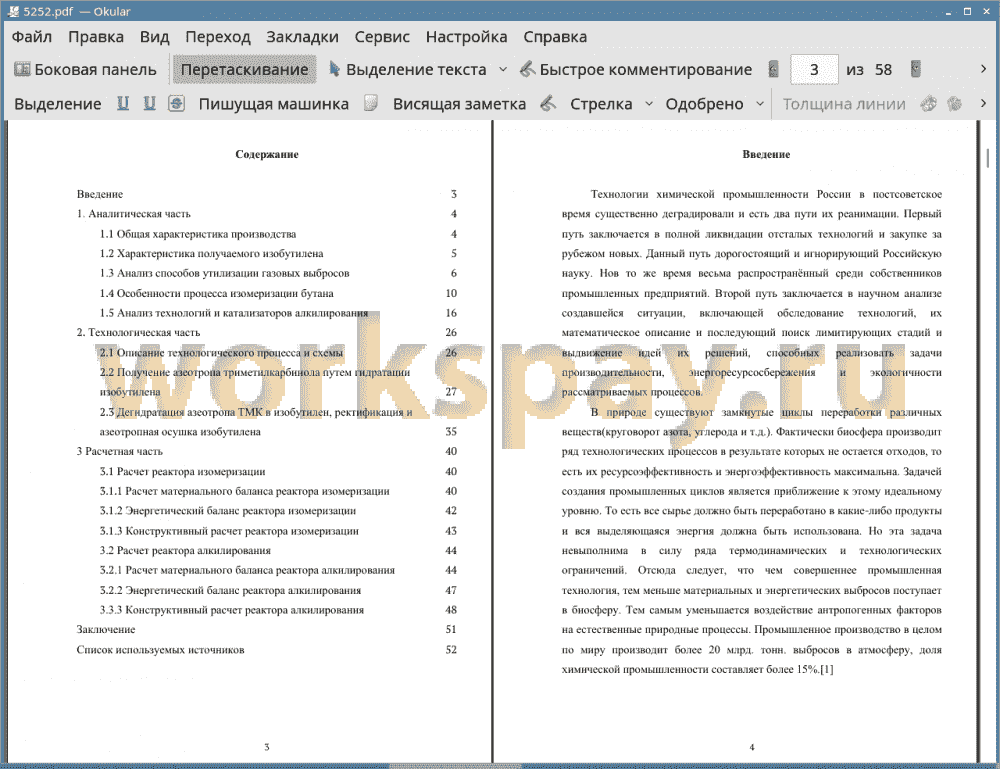1000x769 pixels.
Task: Click entry '1.1 Общая характеристика производства'
Action: (198, 234)
